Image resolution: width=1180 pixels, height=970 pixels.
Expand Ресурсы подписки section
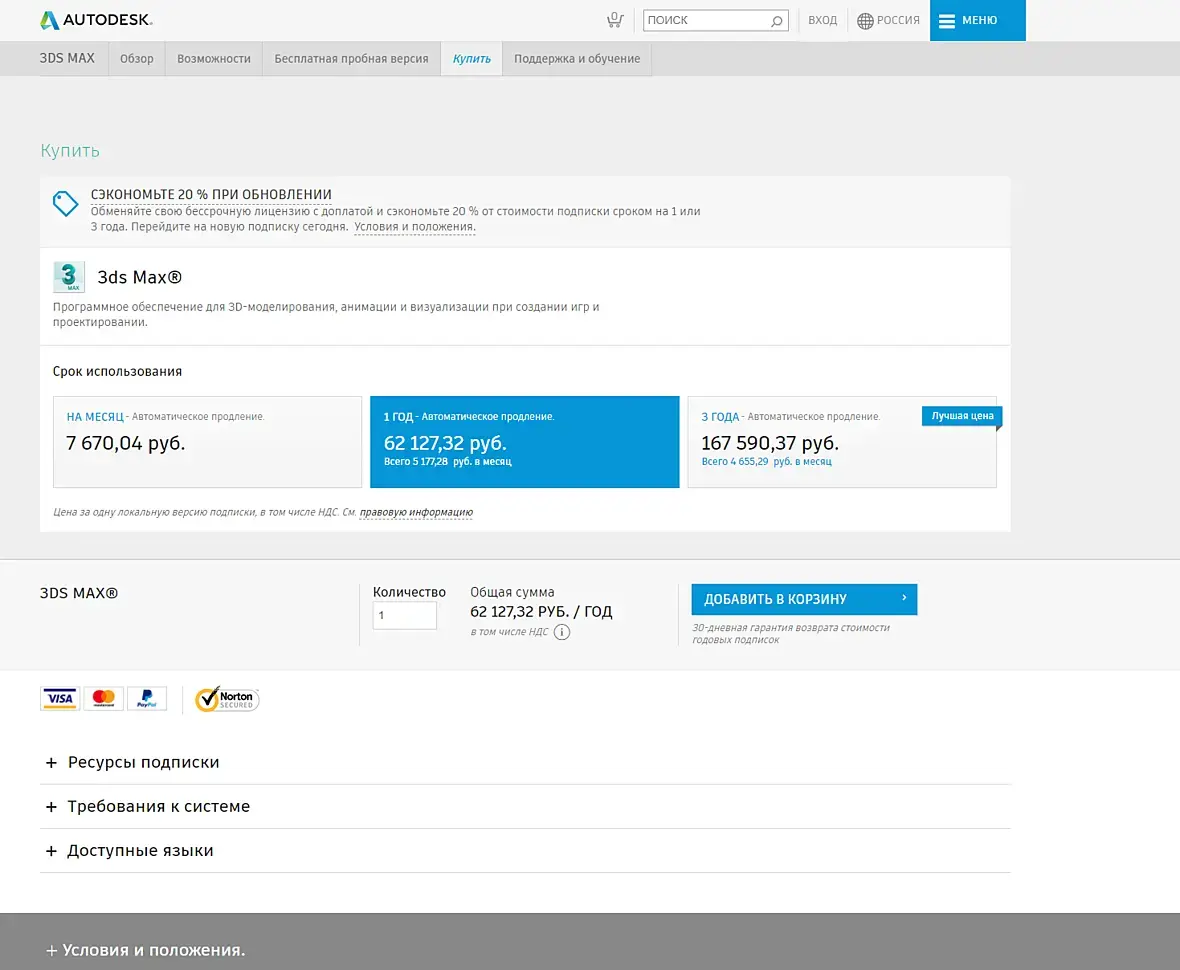point(525,762)
